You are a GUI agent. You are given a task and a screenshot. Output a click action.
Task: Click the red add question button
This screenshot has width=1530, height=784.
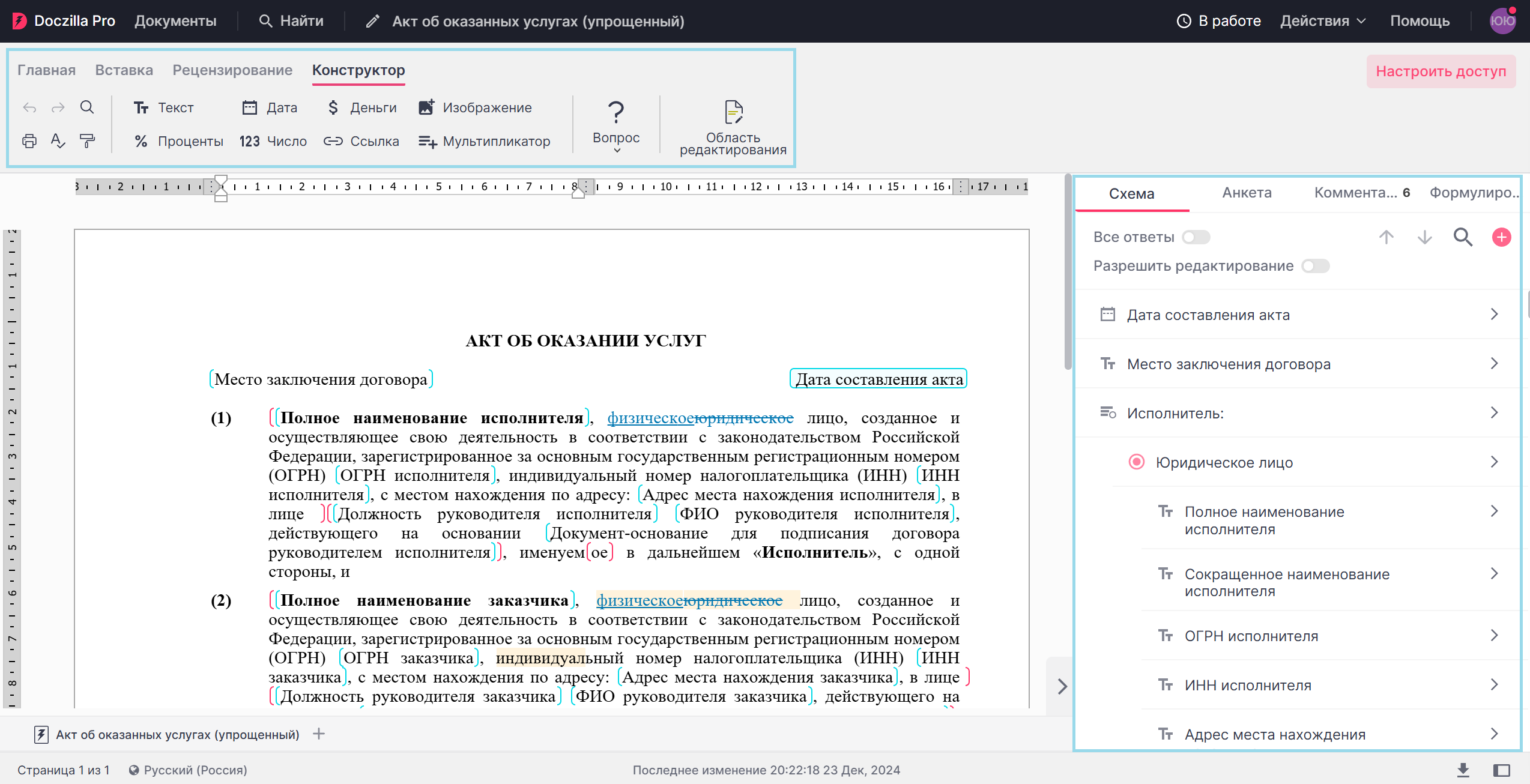pyautogui.click(x=1501, y=237)
